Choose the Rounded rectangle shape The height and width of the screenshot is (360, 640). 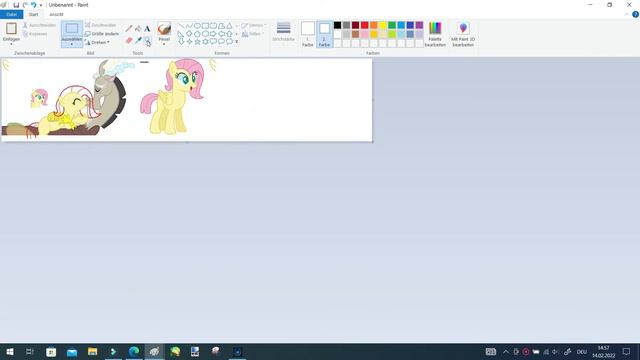pos(213,26)
